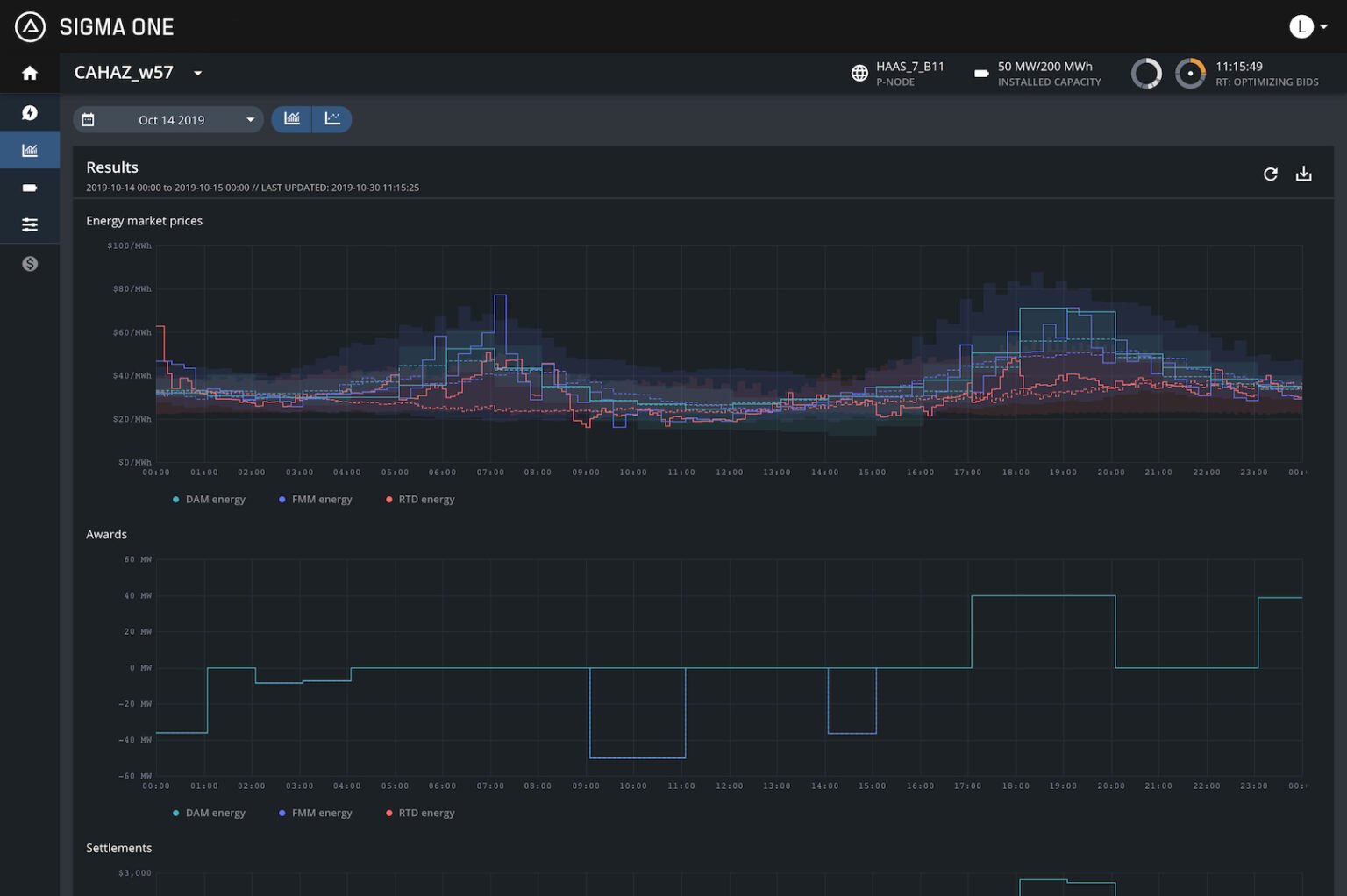Open the Results chart sidebar icon
Image resolution: width=1347 pixels, height=896 pixels.
(x=29, y=149)
